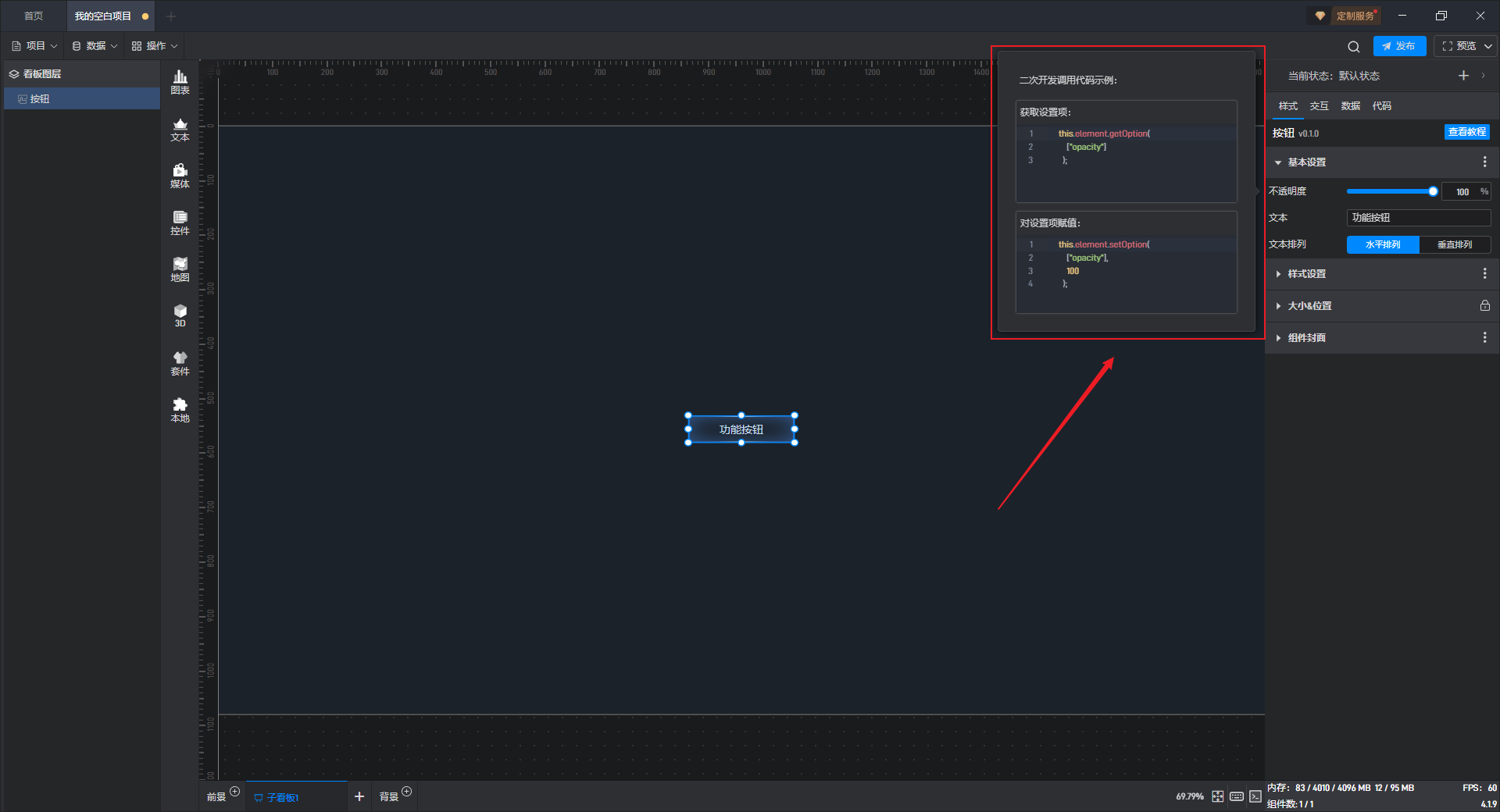Open the 本地 local components panel
Viewport: 1500px width, 812px height.
(x=180, y=409)
